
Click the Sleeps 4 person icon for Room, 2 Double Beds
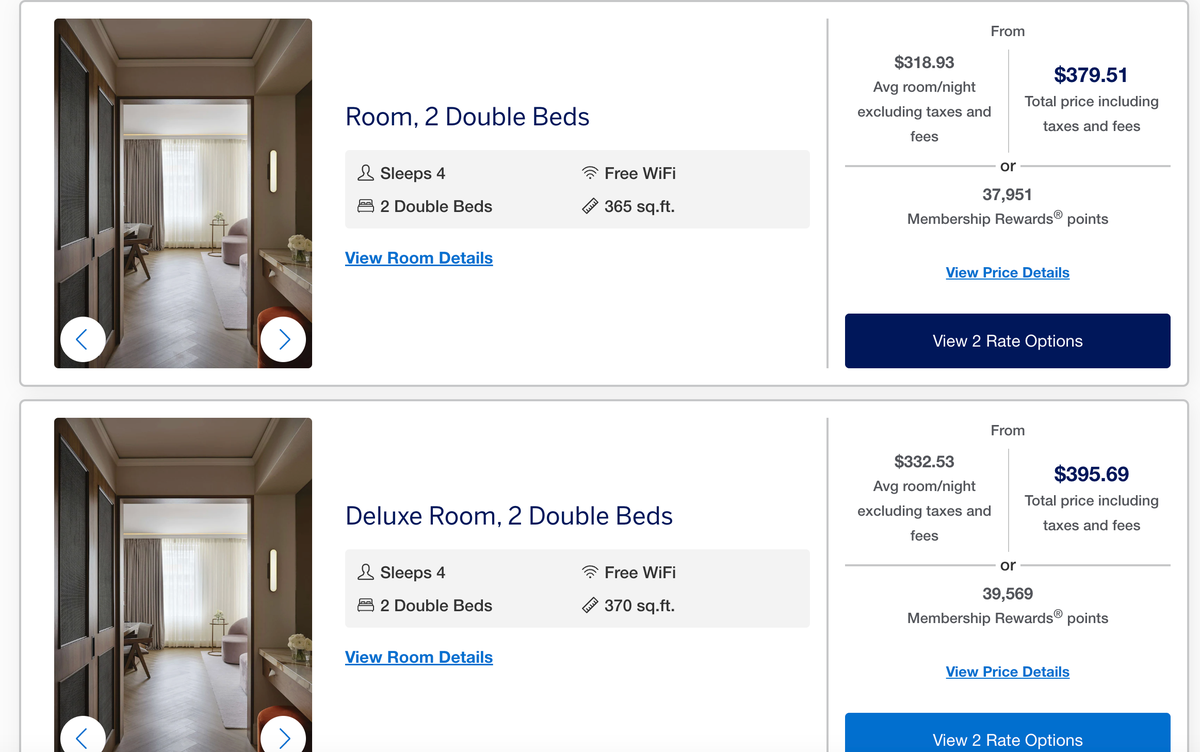tap(367, 173)
